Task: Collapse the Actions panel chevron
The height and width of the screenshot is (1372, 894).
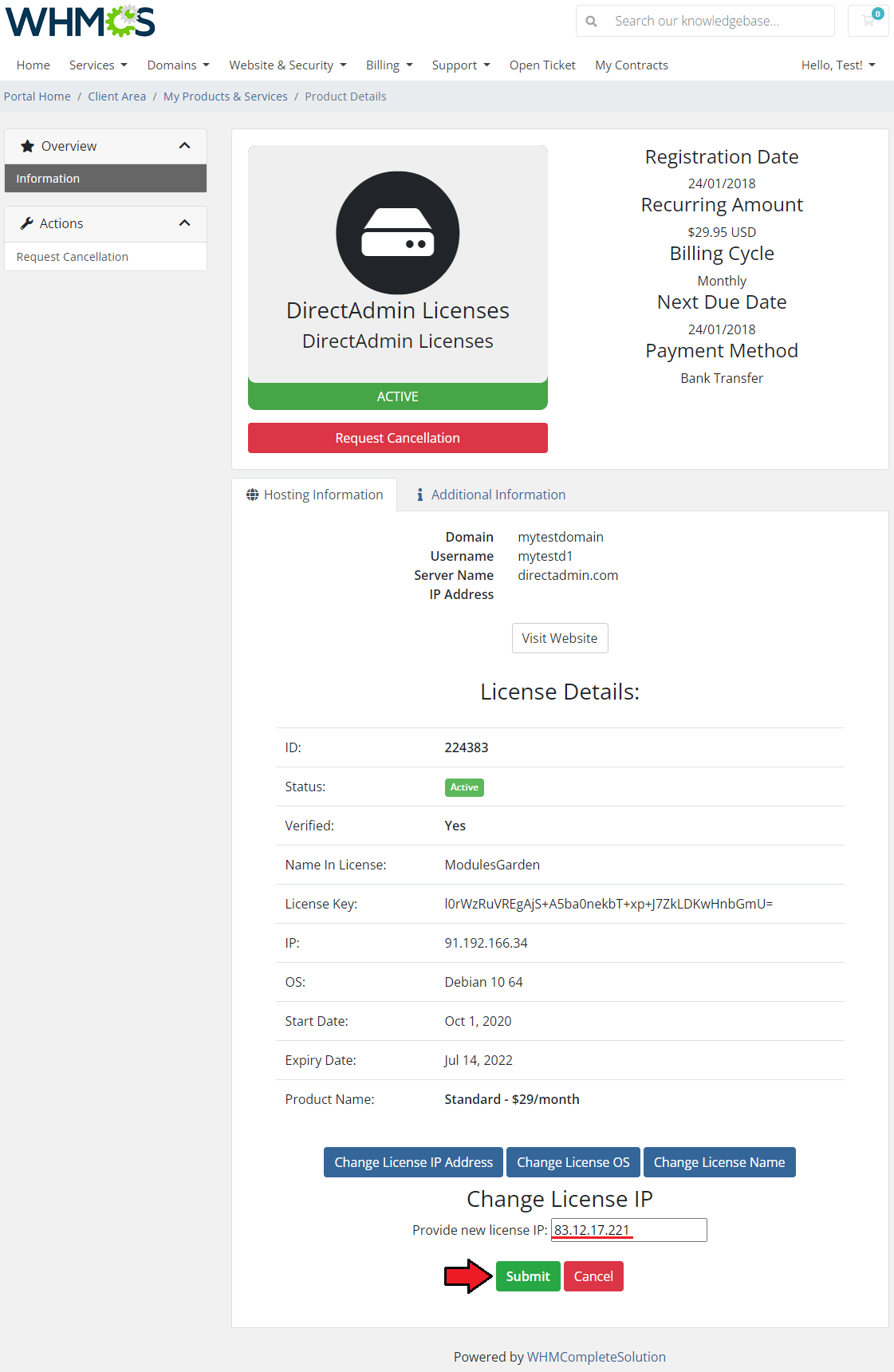Action: pos(185,223)
